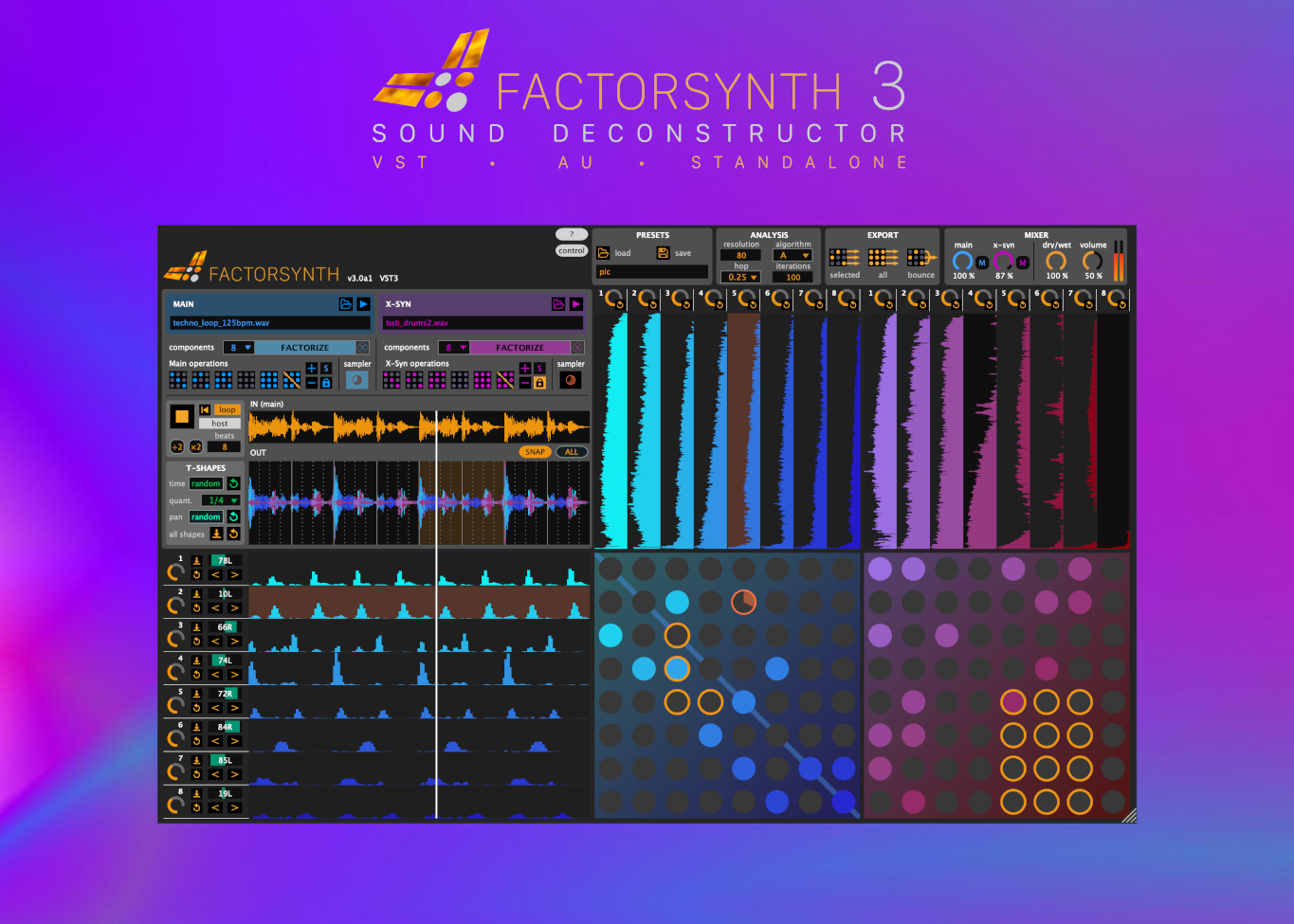Click the save preset icon
Screen dimensions: 1294x924
(x=664, y=253)
